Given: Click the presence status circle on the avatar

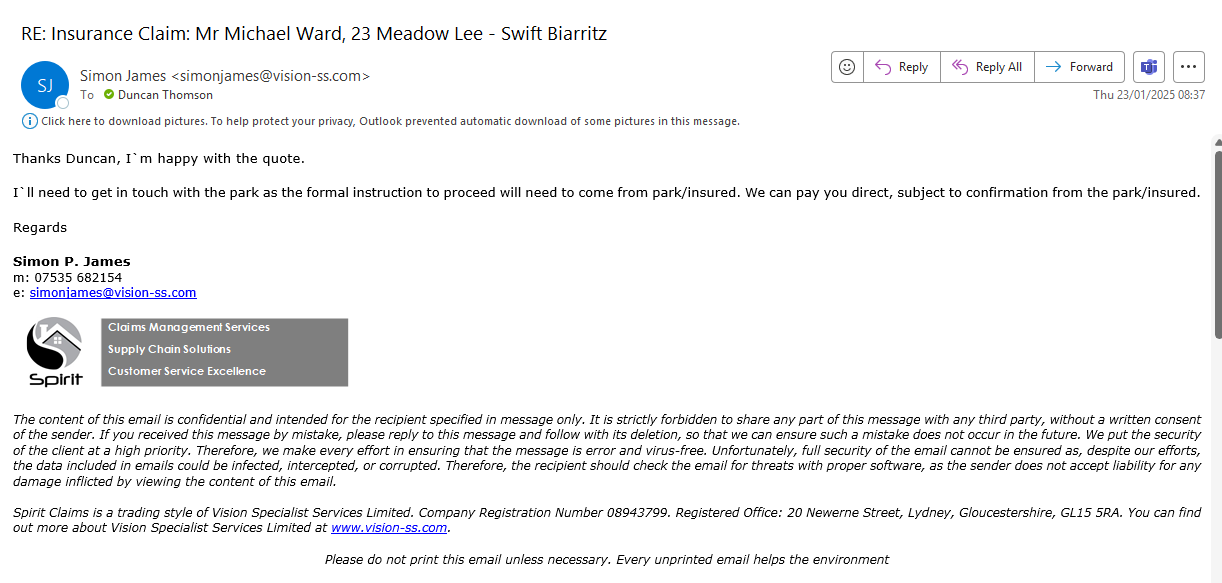Looking at the screenshot, I should point(63,103).
